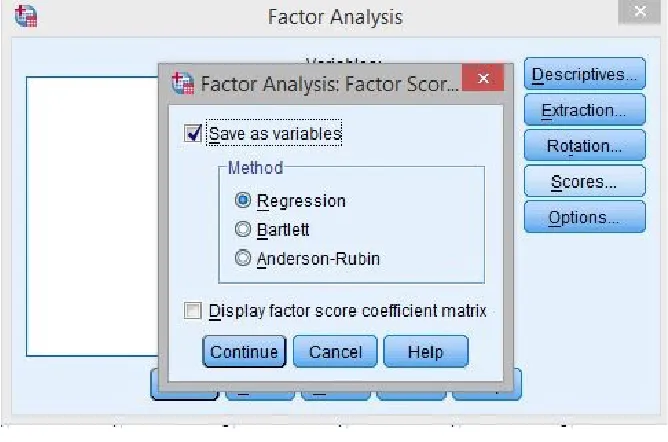Close the main Factor Analysis window

coord(639,11)
